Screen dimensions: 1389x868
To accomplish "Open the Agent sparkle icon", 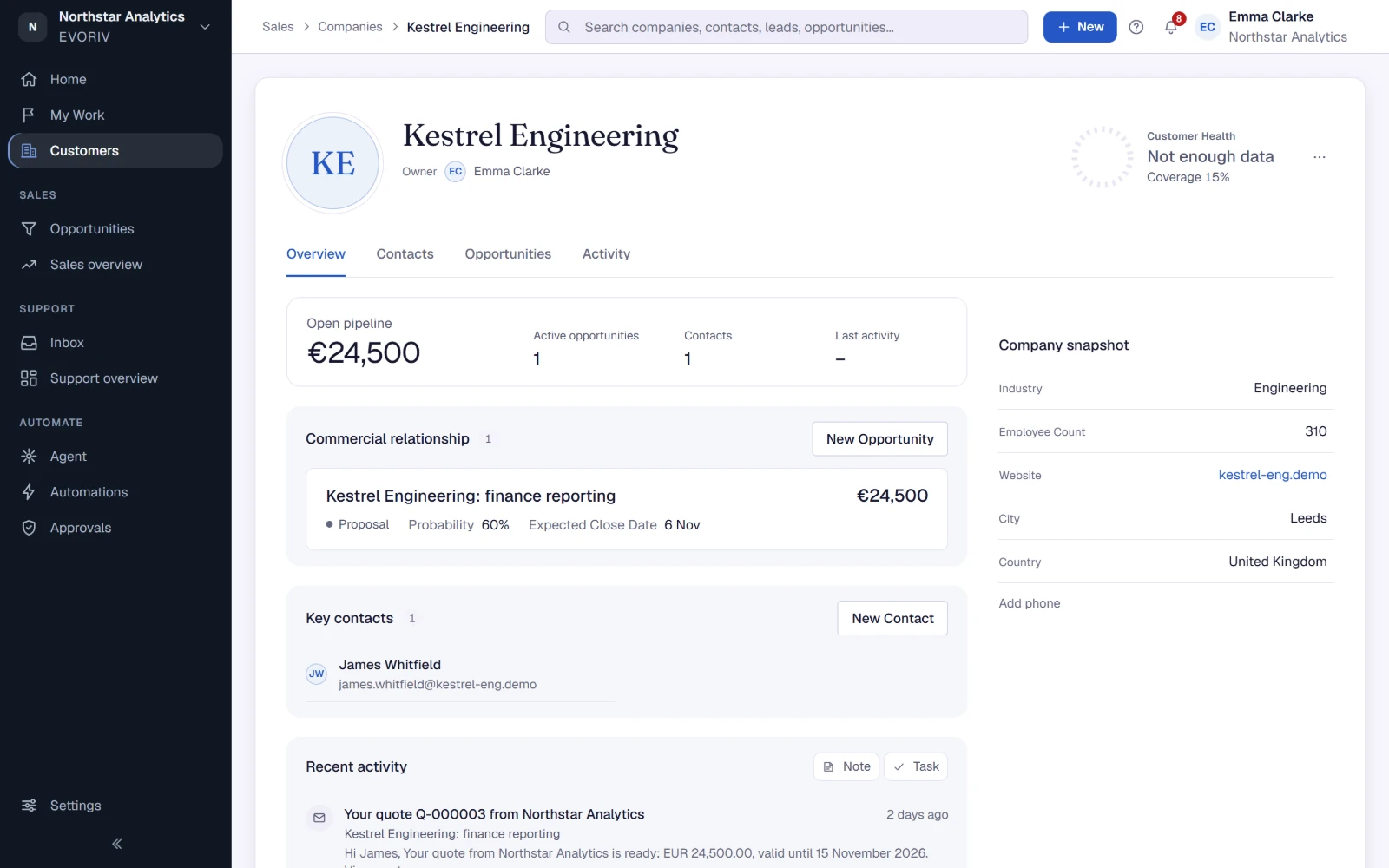I will [x=29, y=456].
